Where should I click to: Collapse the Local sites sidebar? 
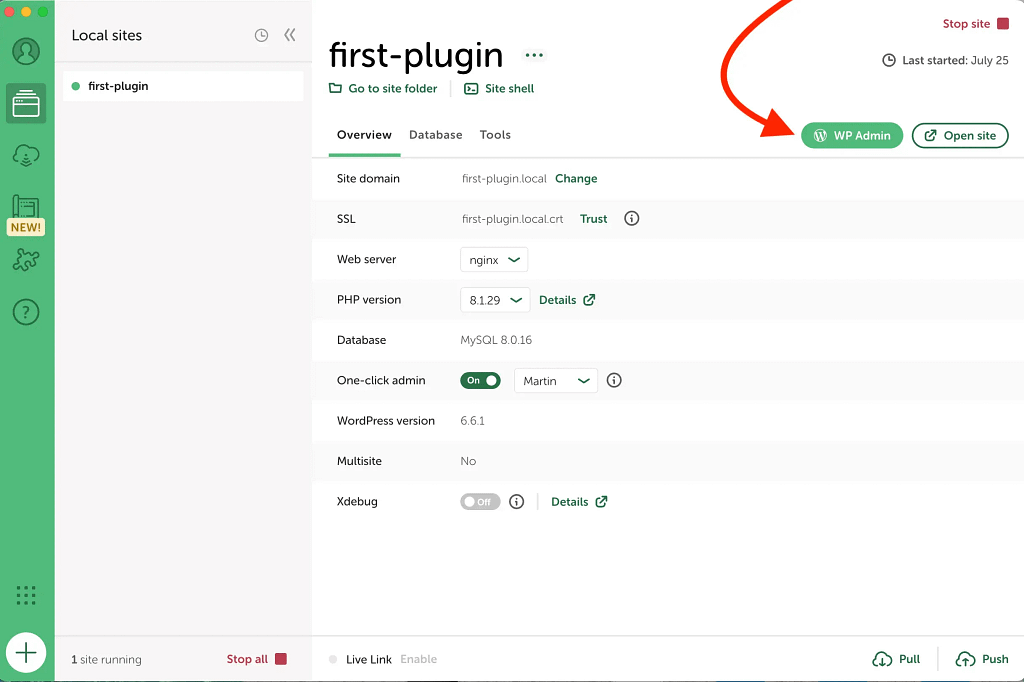pos(290,35)
